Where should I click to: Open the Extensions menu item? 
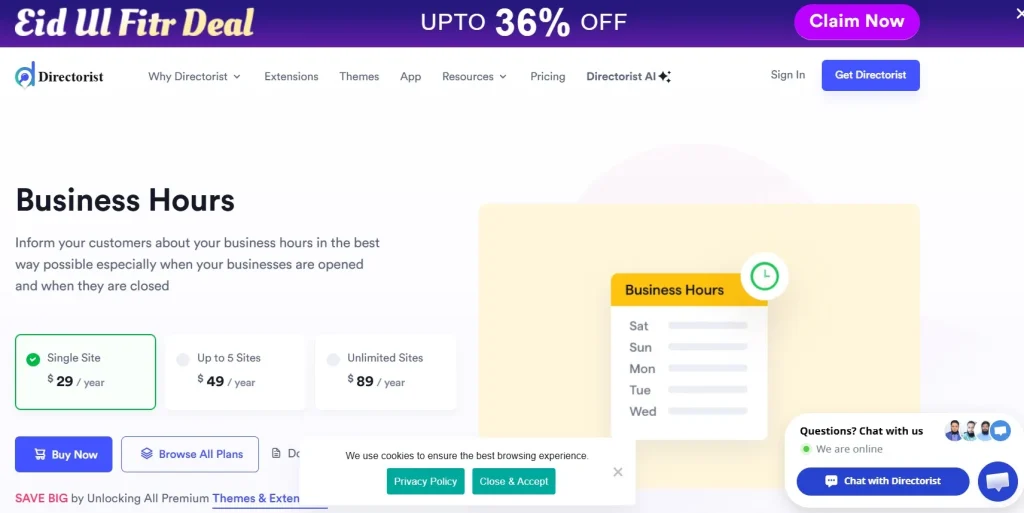291,77
